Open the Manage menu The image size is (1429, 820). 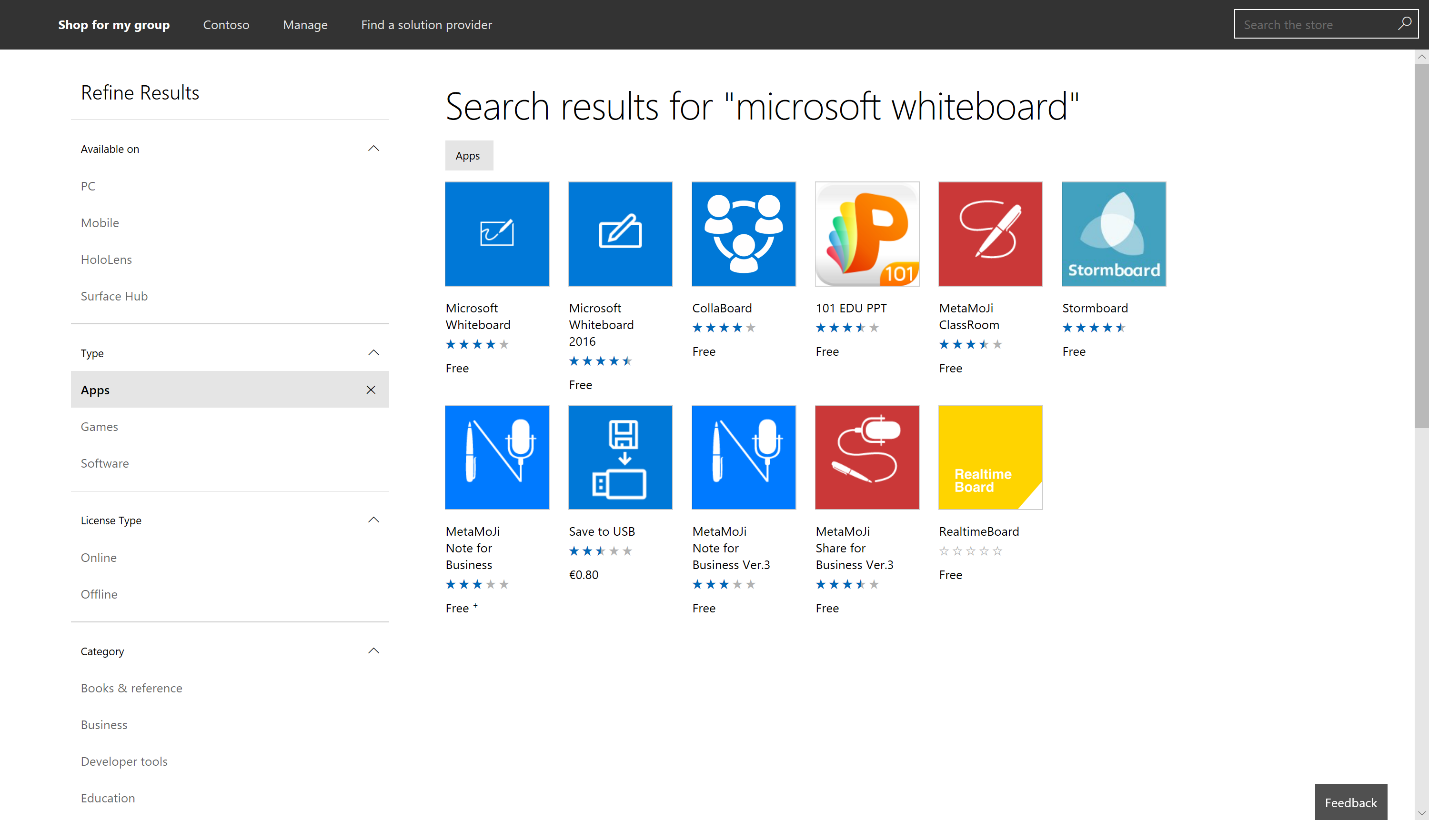coord(305,24)
